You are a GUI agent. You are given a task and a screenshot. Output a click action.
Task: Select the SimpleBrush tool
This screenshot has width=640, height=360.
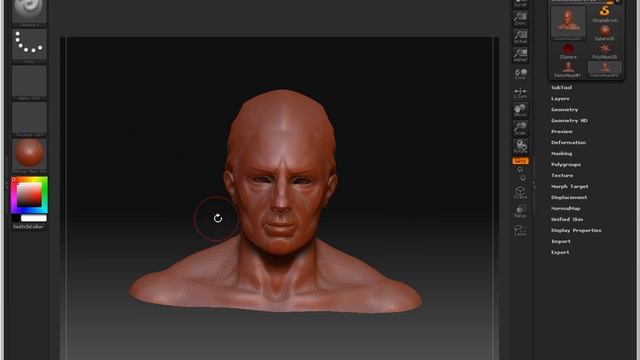pos(605,14)
